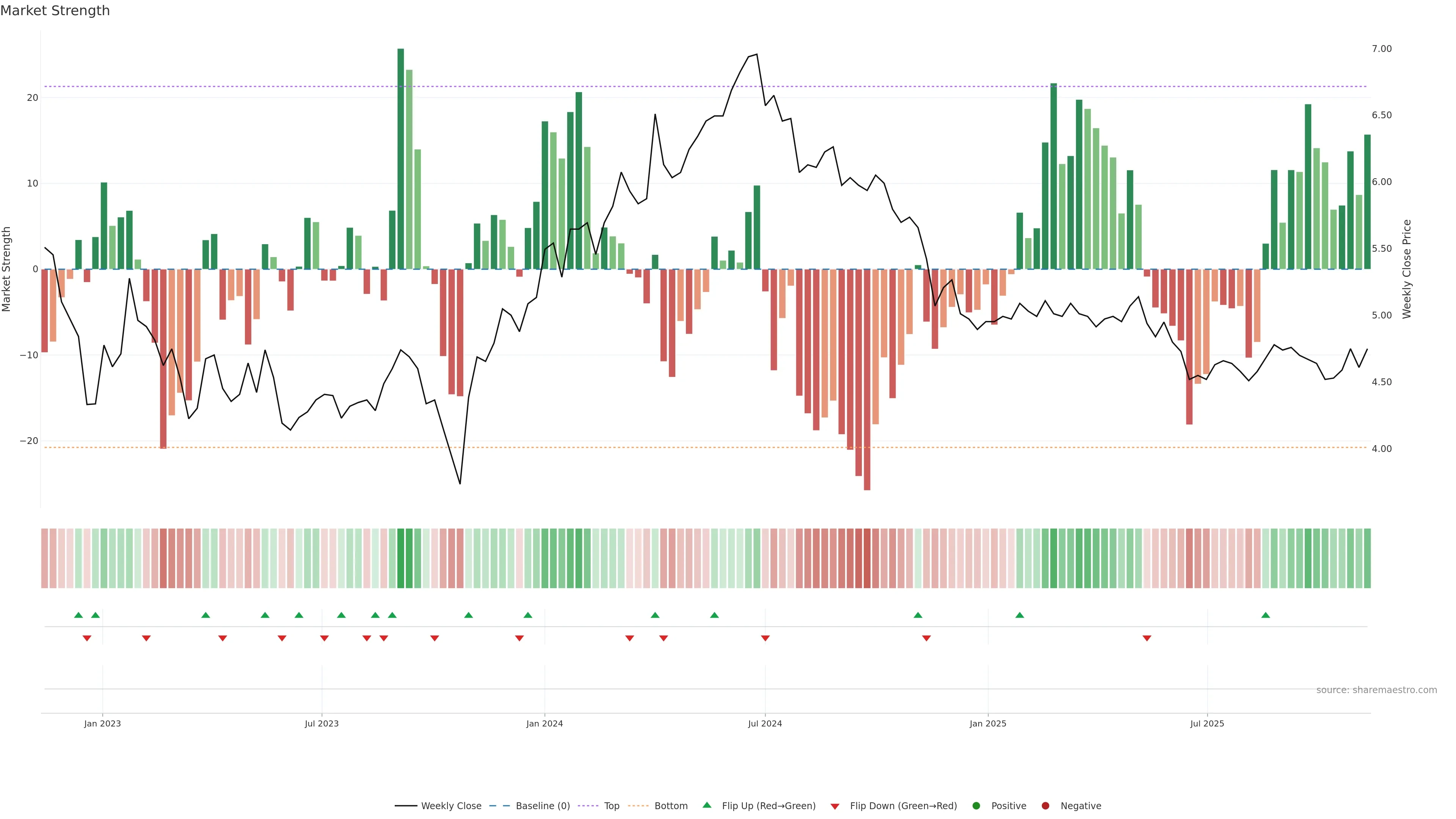The width and height of the screenshot is (1456, 819).
Task: Click the Jul 2025 x-axis label
Action: coord(1207,723)
